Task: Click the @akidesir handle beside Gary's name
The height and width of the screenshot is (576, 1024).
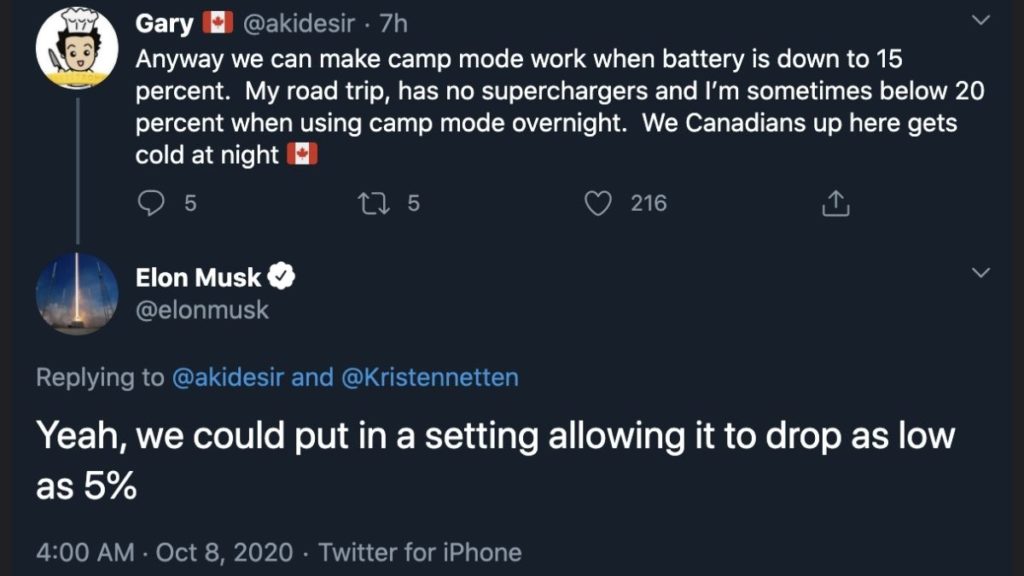Action: click(298, 21)
